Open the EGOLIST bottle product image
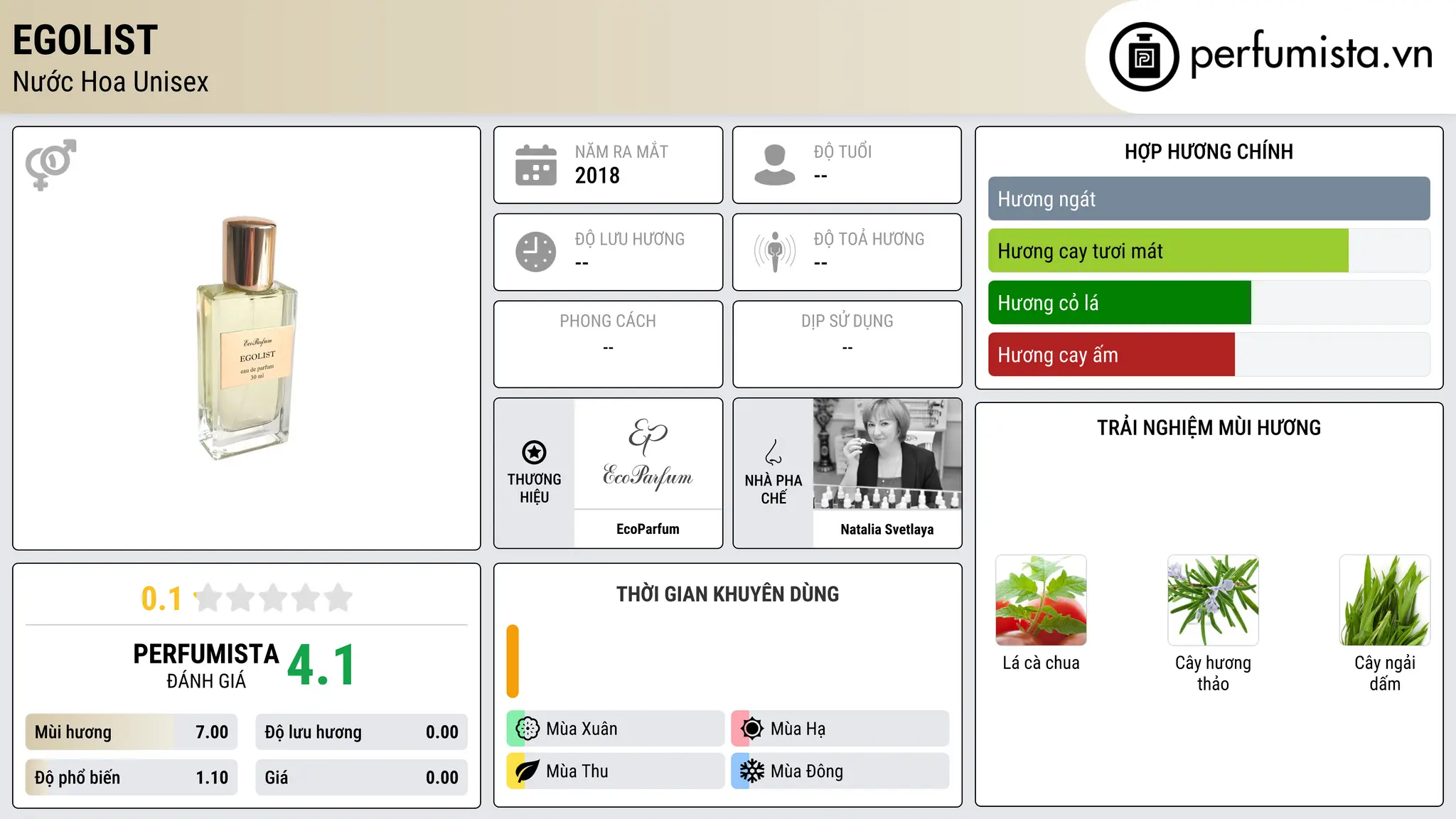1456x819 pixels. [247, 338]
